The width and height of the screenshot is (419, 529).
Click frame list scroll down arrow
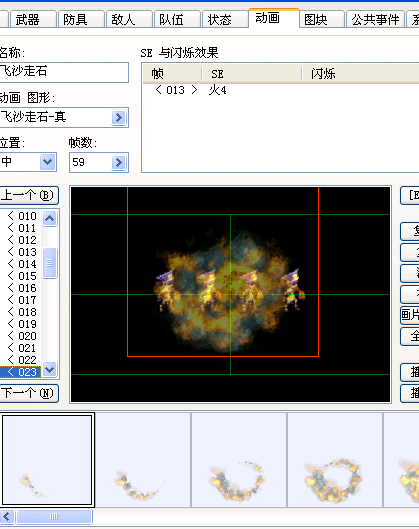(x=50, y=369)
